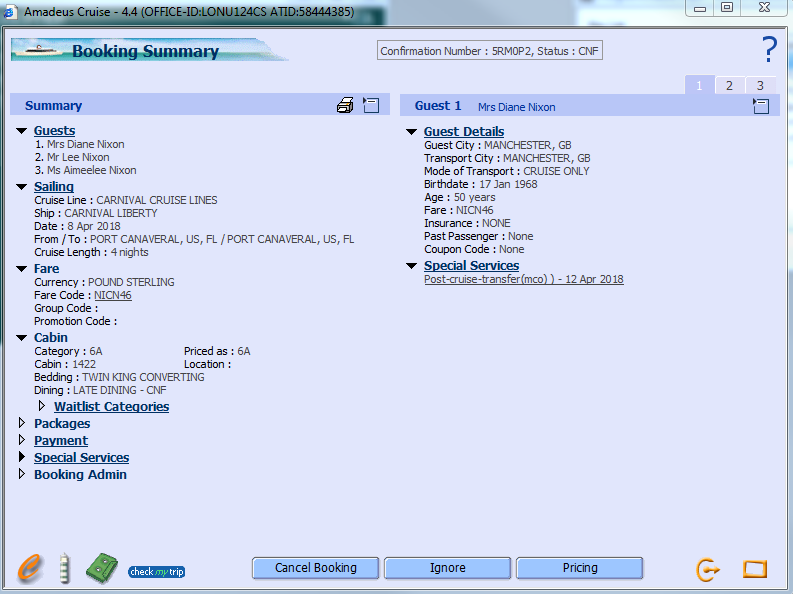Open the Post-cruise-transfer(mco) 12 Apr 2018 link
This screenshot has height=594, width=793.
tap(524, 280)
